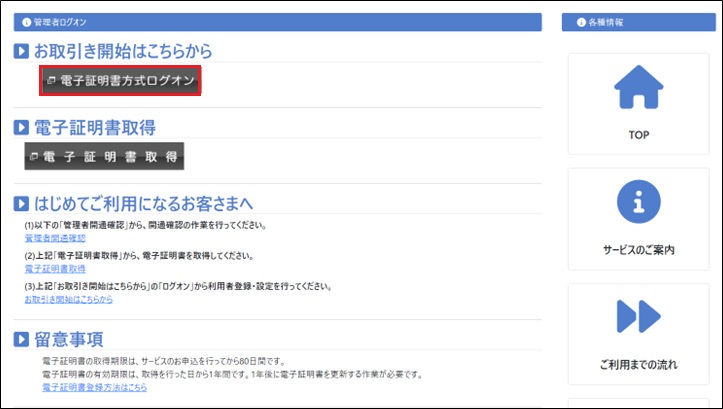The image size is (723, 409).
Task: Click arrow icon next to はじめてご利用になるお客さまへ heading
Action: pos(22,205)
